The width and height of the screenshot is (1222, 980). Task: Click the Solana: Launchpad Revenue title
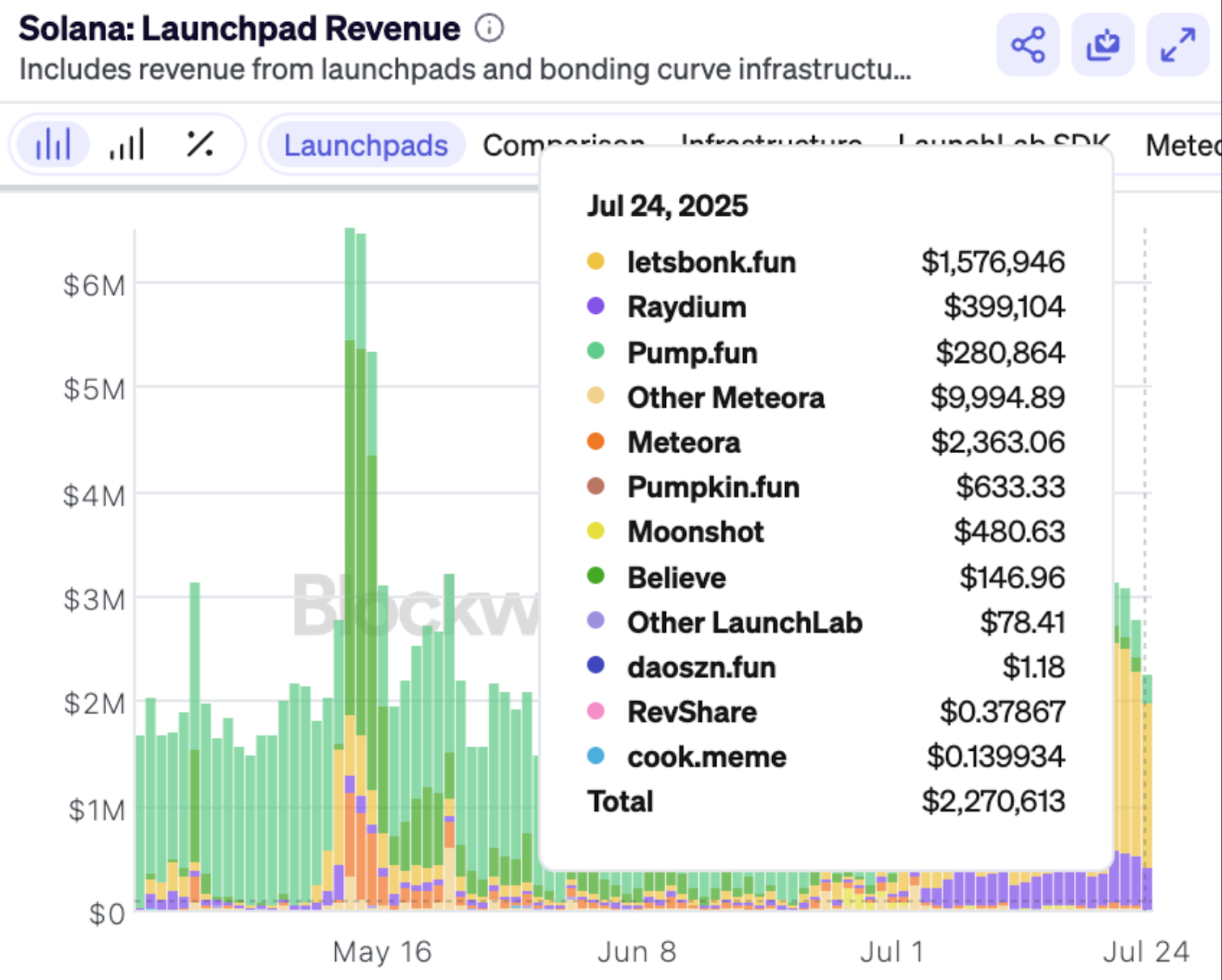click(239, 28)
